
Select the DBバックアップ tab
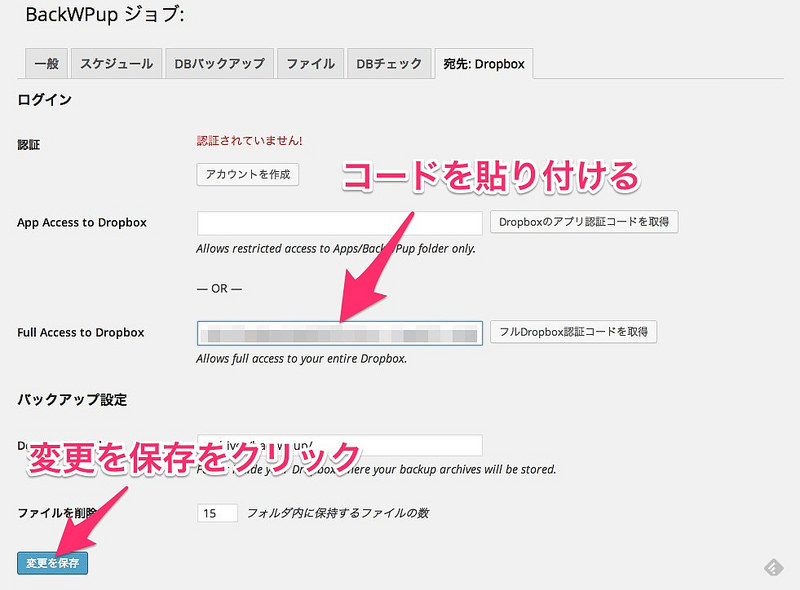point(219,64)
